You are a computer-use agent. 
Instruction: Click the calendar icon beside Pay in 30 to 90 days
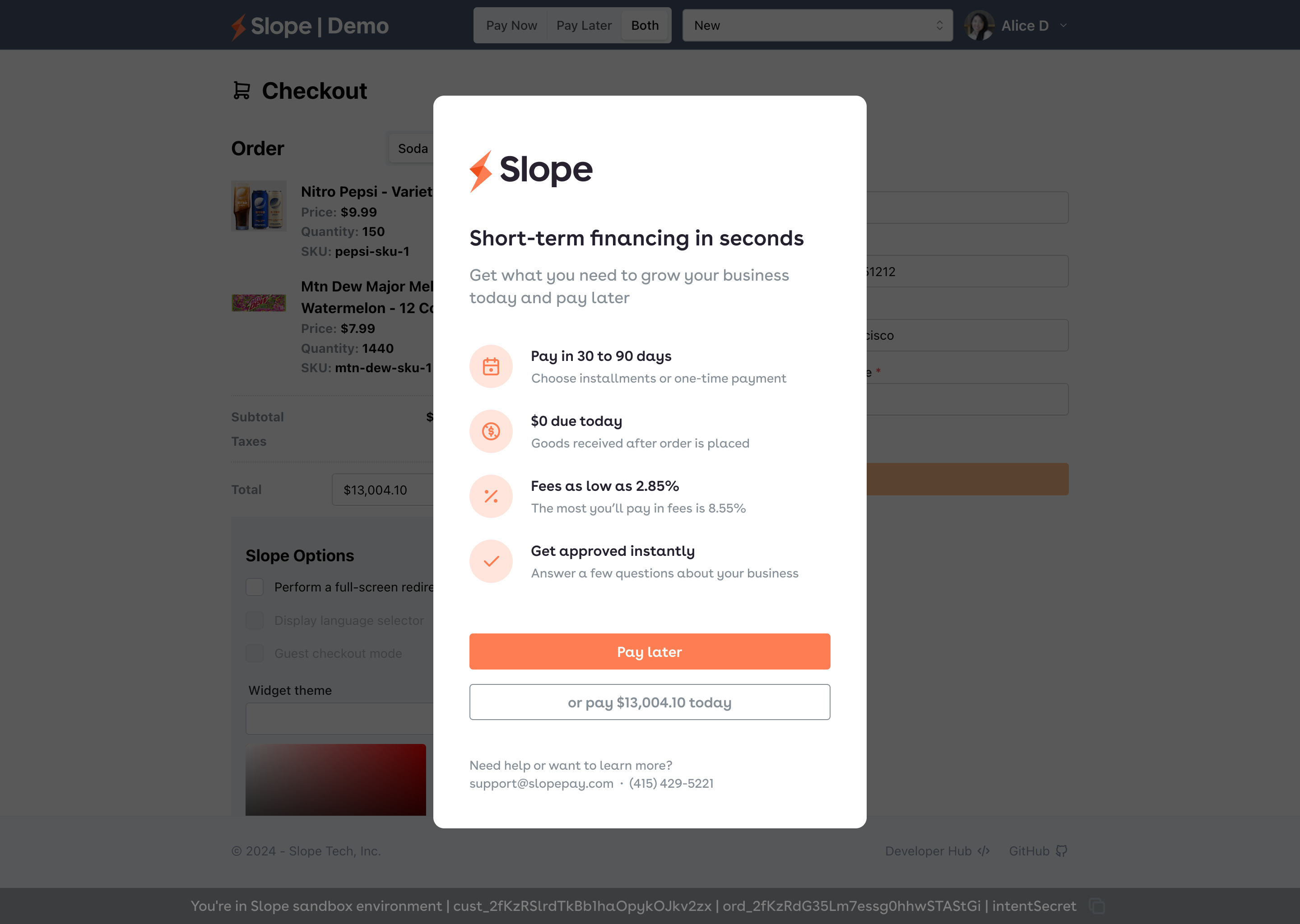pyautogui.click(x=491, y=366)
